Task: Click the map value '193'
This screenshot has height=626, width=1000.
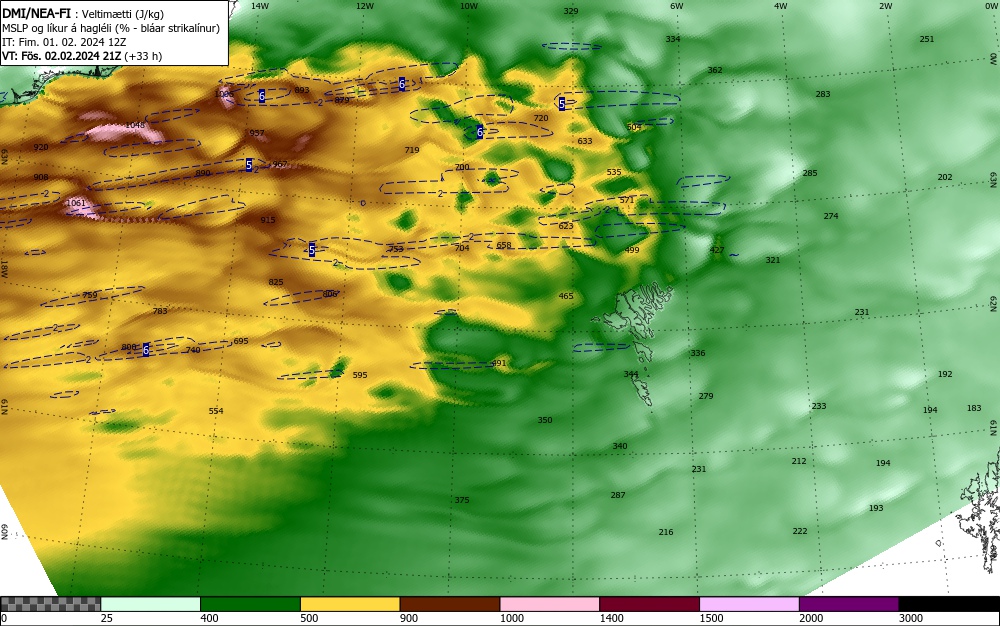Action: 876,508
